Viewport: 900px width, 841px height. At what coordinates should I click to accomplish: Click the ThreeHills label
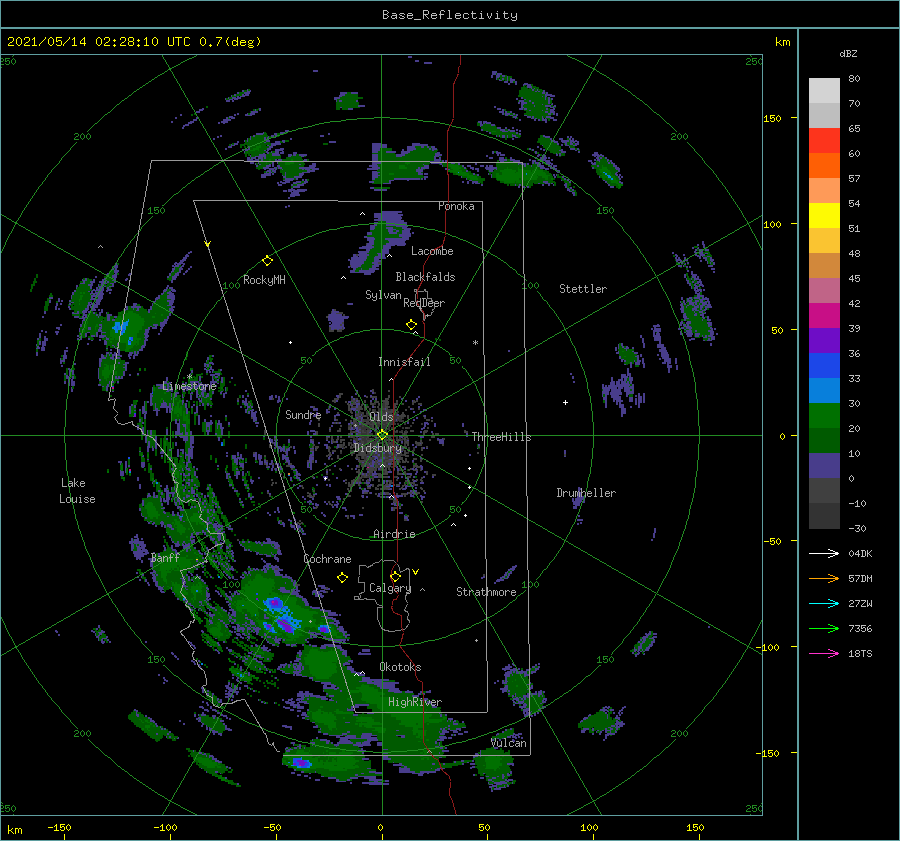point(502,437)
